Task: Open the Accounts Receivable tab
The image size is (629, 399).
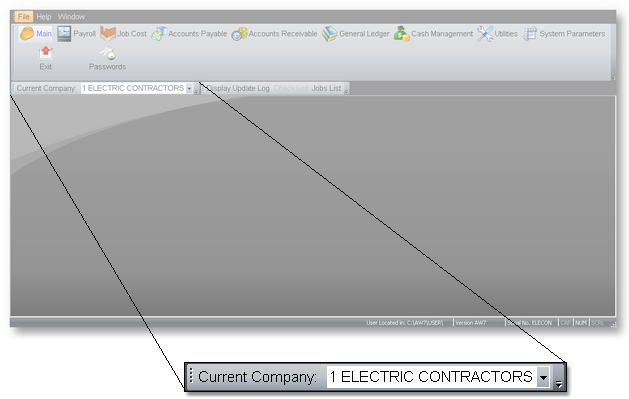Action: (x=275, y=34)
